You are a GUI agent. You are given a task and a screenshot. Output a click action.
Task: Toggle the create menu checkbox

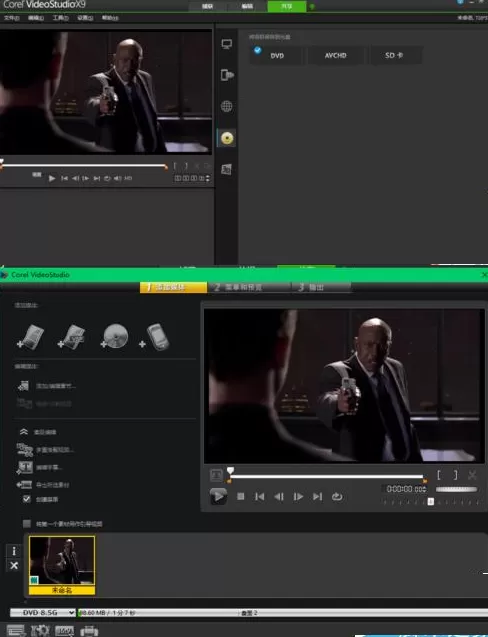coord(27,499)
